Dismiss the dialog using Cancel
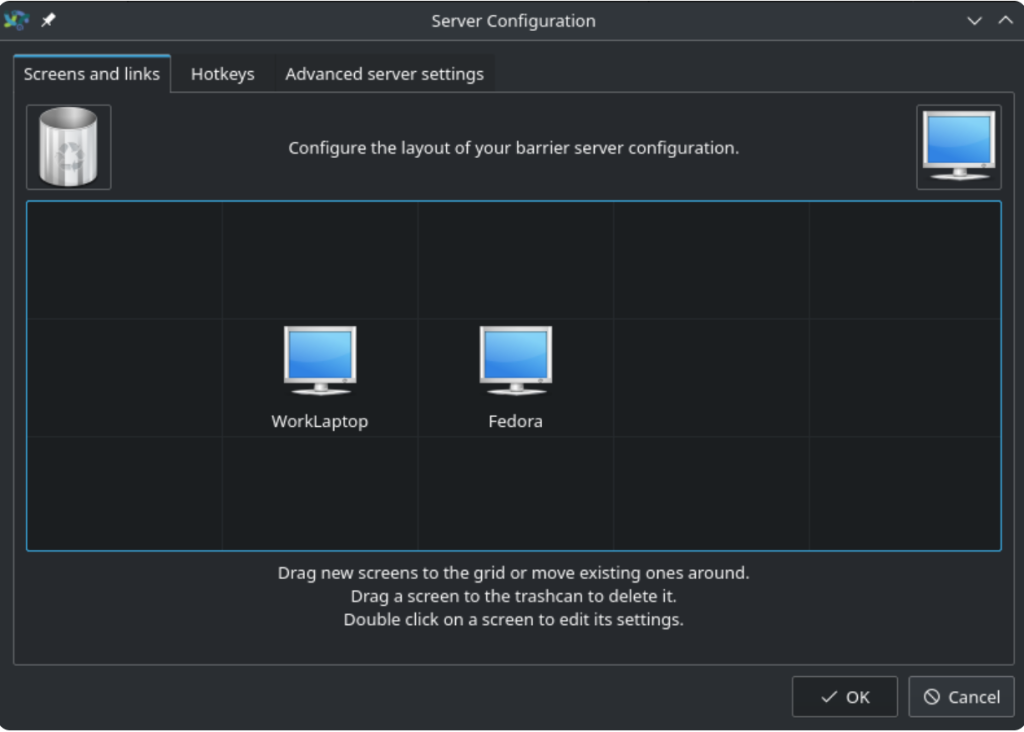Image resolution: width=1024 pixels, height=732 pixels. click(x=961, y=696)
